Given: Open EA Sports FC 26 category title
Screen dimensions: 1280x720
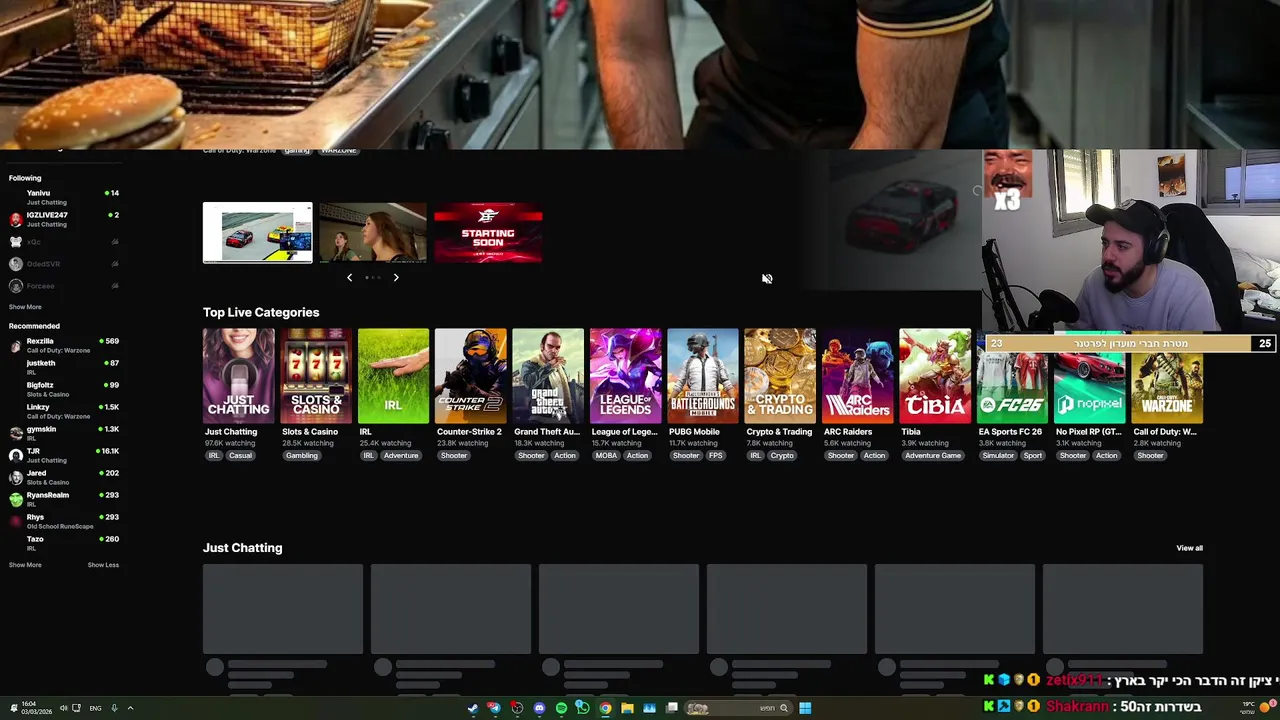Looking at the screenshot, I should click(1010, 432).
